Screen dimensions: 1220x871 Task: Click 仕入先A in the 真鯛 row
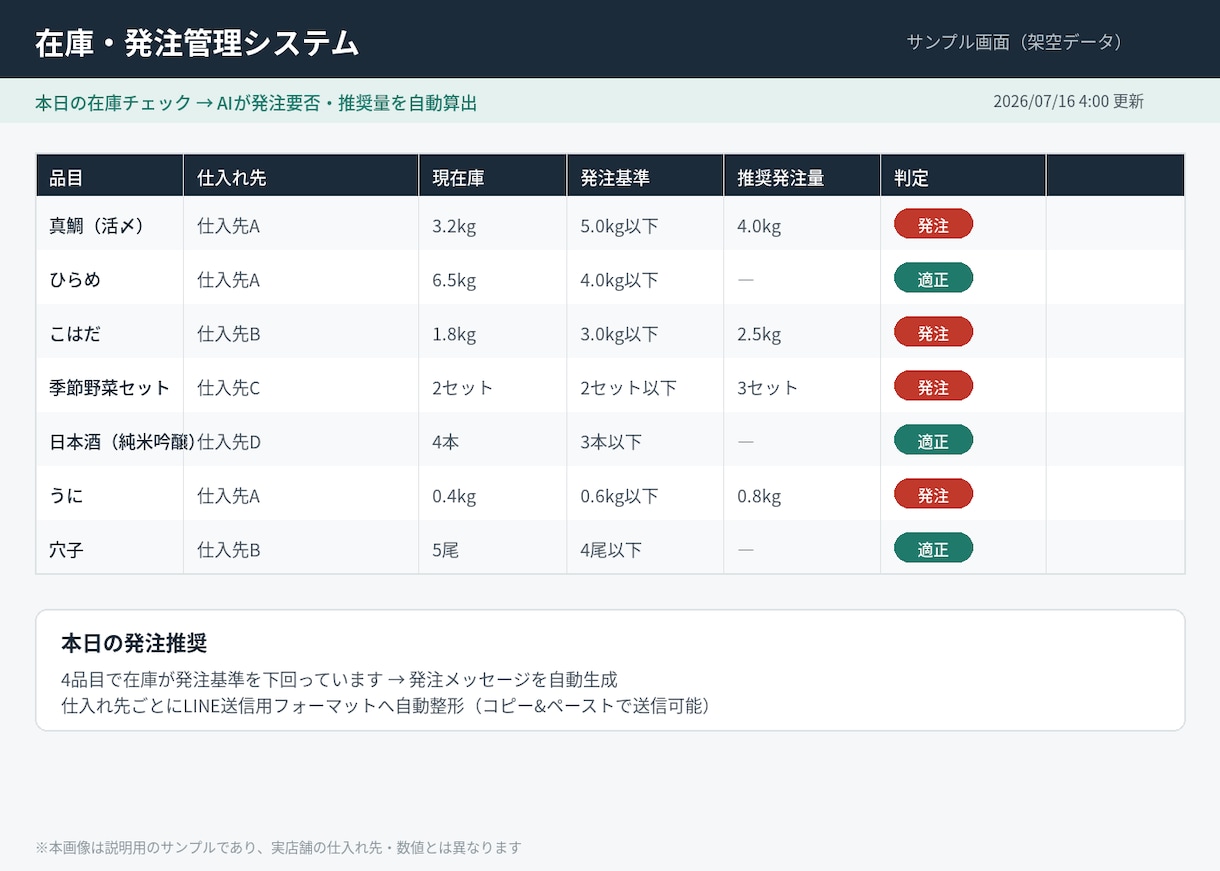click(x=229, y=226)
